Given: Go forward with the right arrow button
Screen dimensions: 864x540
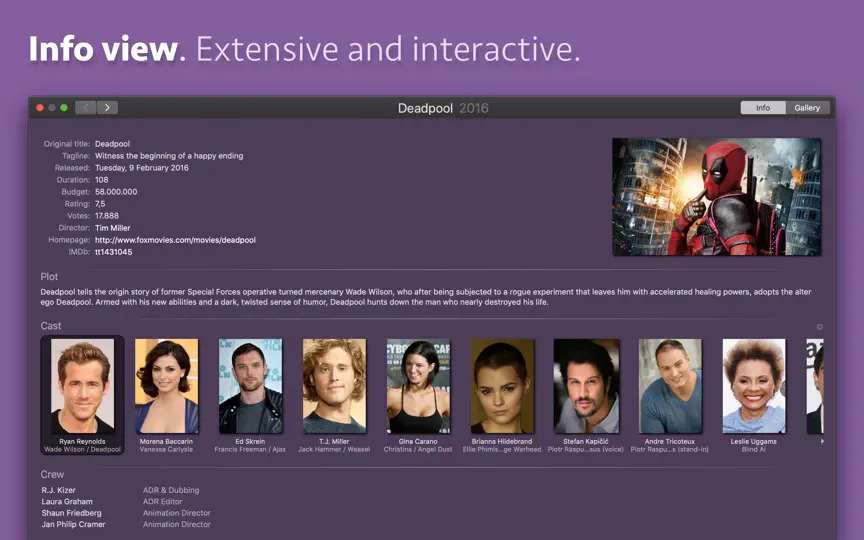Looking at the screenshot, I should point(107,107).
